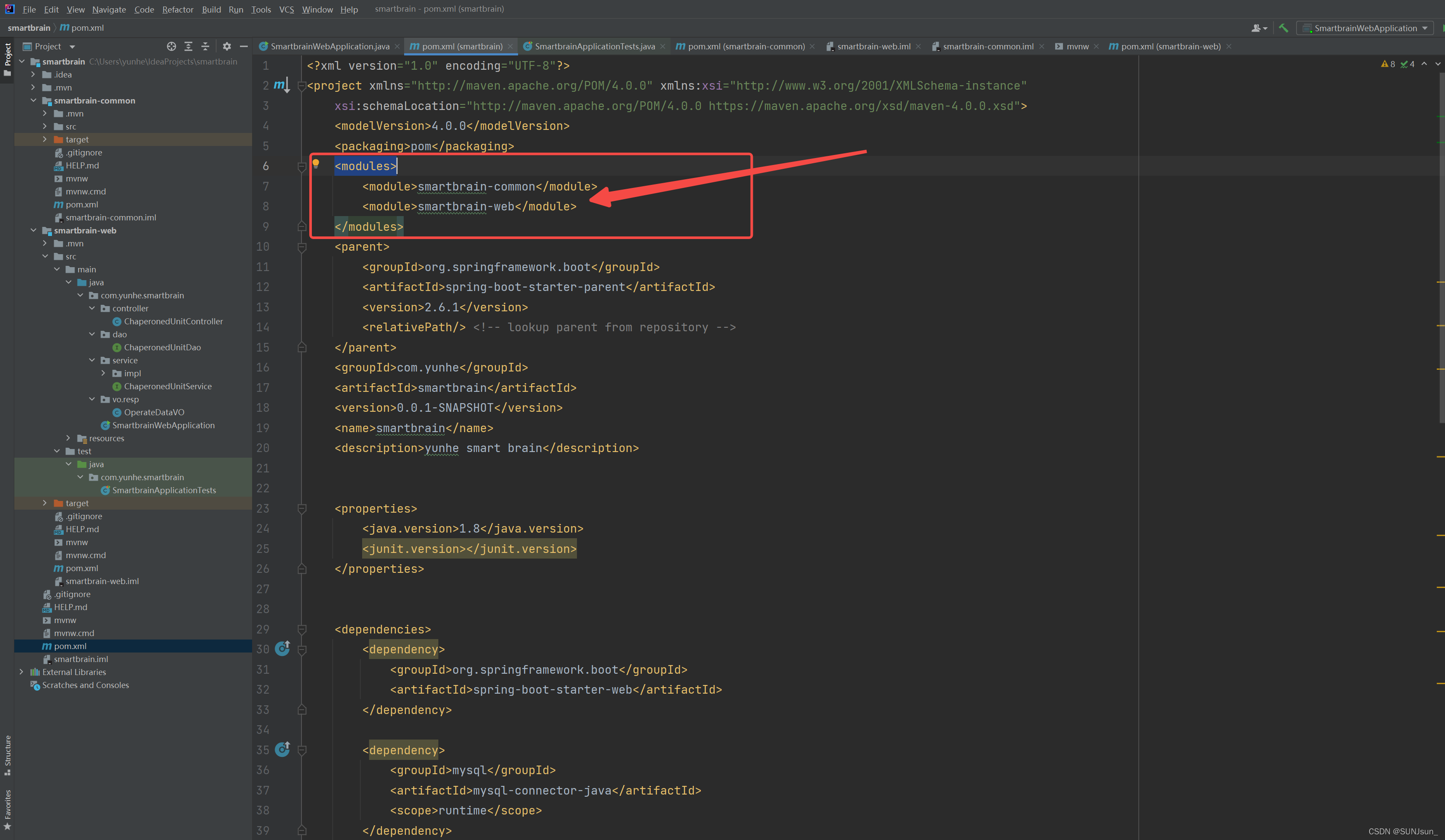Go to next highlighted error arrow
Image resolution: width=1445 pixels, height=840 pixels.
click(x=1438, y=64)
